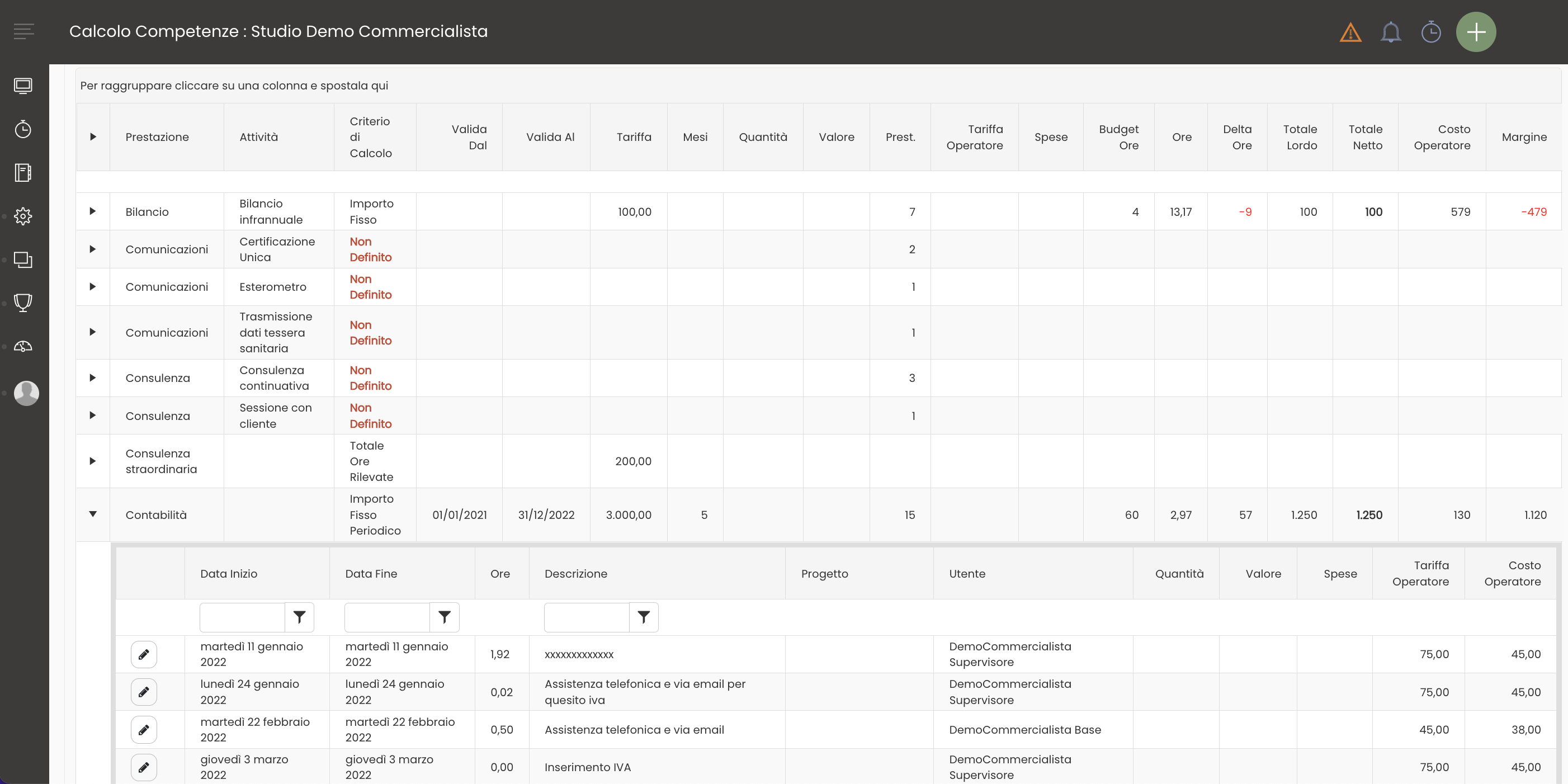Screen dimensions: 1568x784
Task: Click the 3.000,00 tariffa cell
Action: coord(628,515)
